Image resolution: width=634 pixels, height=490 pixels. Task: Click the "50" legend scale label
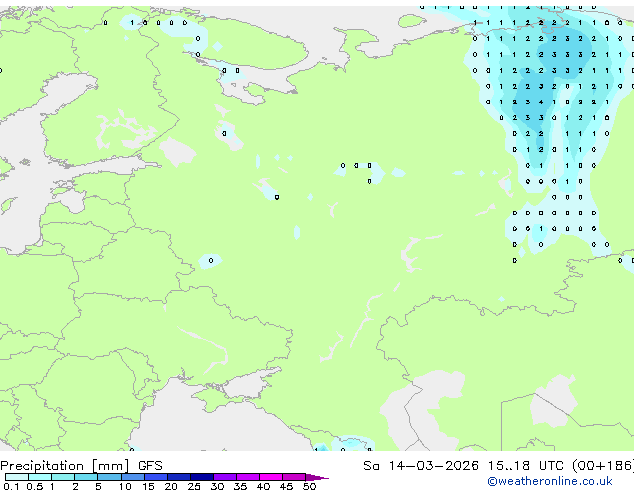coord(309,486)
